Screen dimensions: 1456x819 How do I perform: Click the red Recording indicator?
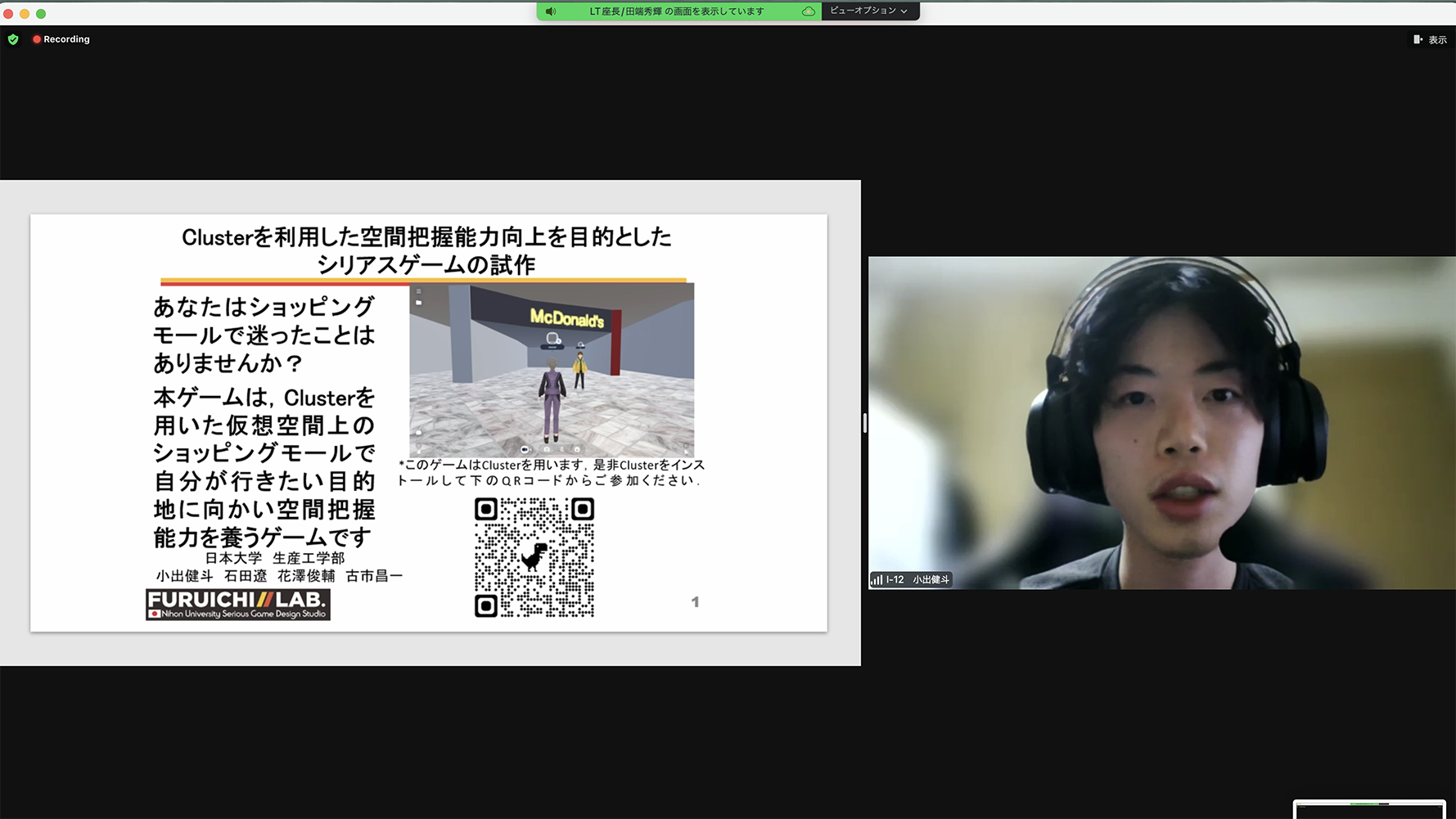tap(61, 39)
